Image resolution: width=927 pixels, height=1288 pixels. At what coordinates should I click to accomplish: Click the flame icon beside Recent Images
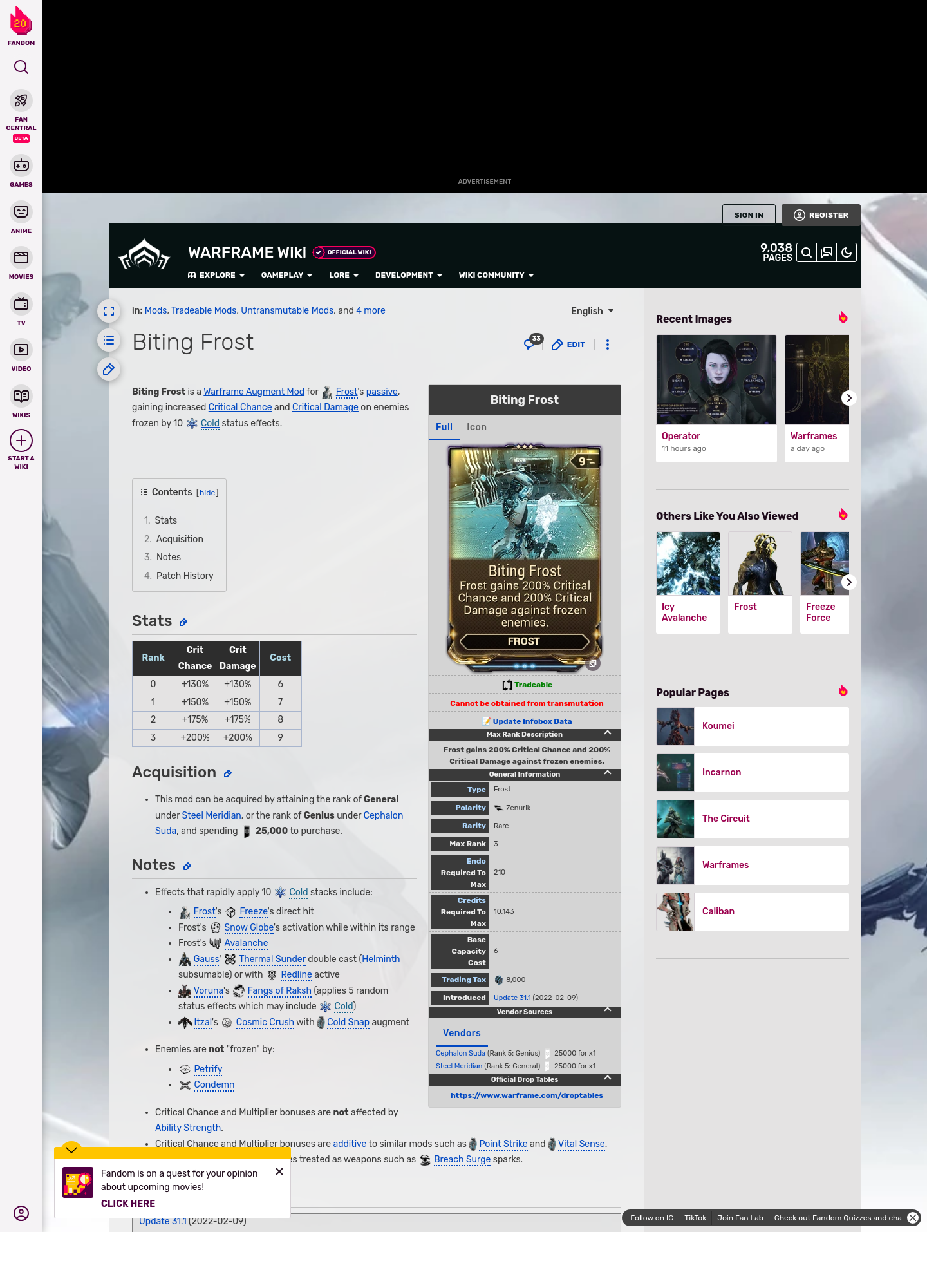click(843, 317)
